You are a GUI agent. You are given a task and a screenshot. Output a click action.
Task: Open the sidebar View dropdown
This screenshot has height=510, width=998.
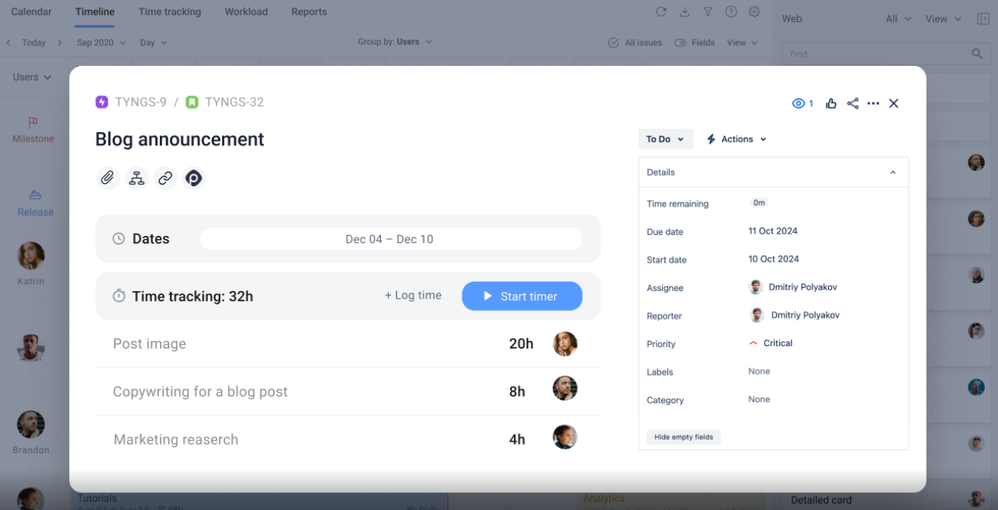[943, 18]
